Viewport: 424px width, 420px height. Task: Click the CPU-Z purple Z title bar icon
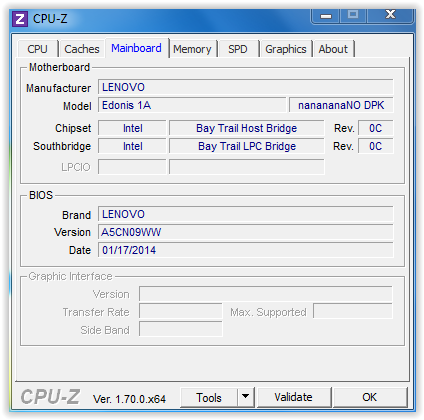pos(20,19)
